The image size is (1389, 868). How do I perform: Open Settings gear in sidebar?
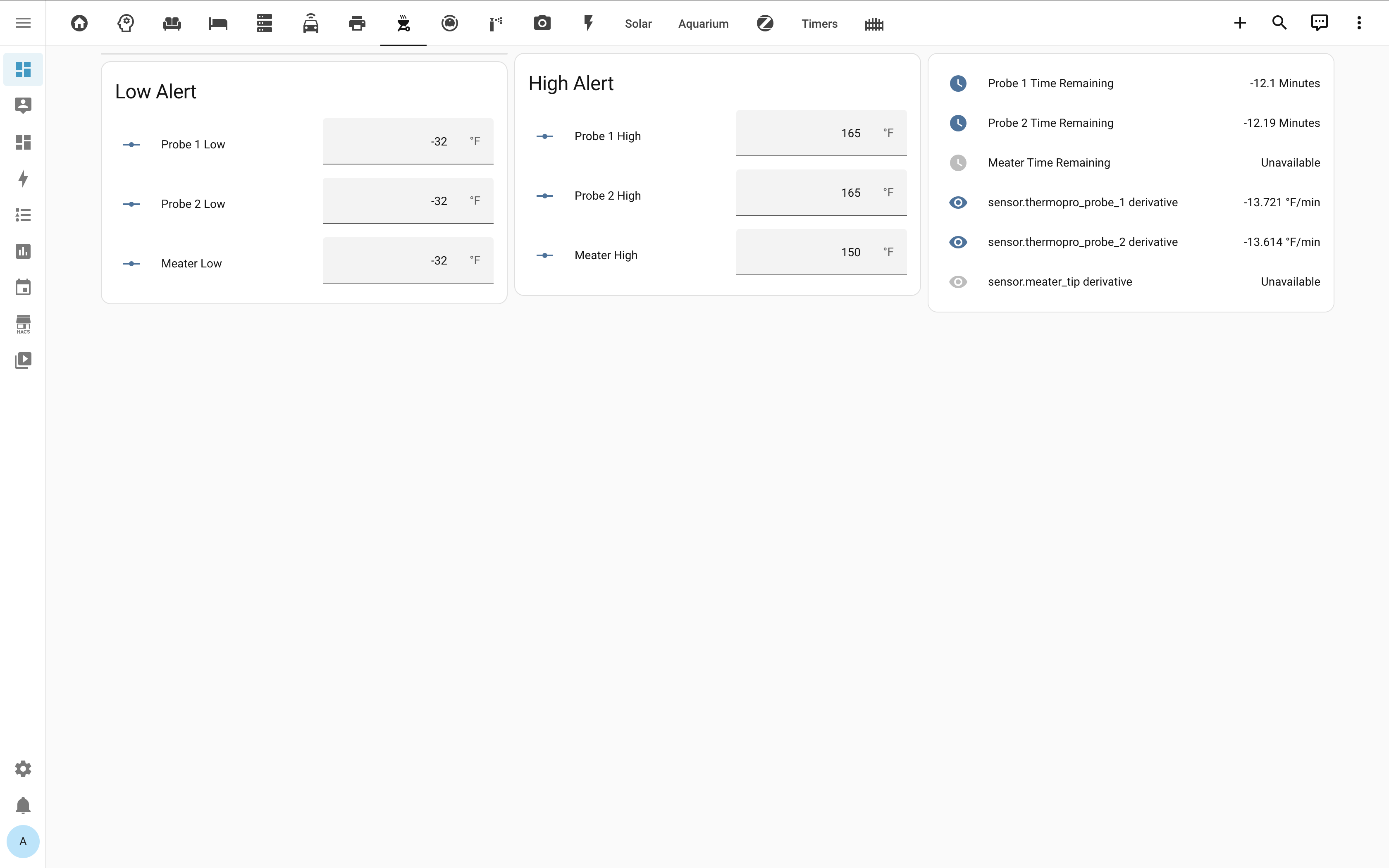(x=23, y=769)
